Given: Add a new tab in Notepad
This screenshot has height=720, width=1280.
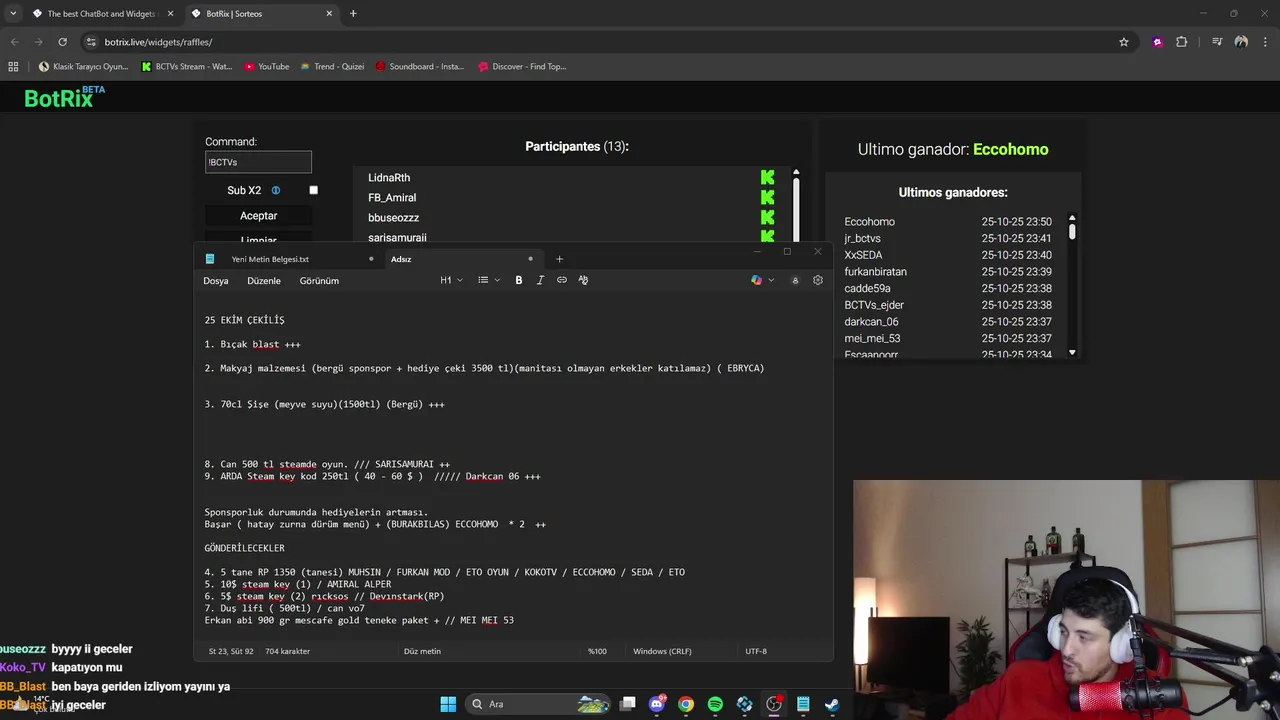Looking at the screenshot, I should [x=559, y=259].
